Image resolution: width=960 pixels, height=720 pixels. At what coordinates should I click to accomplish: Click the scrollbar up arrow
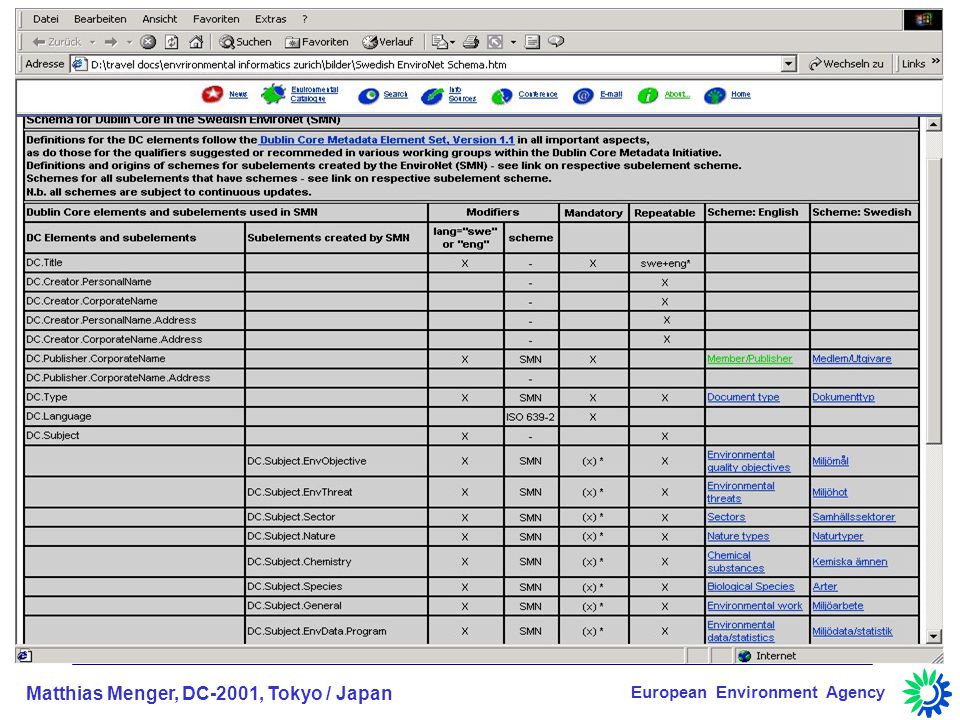933,124
